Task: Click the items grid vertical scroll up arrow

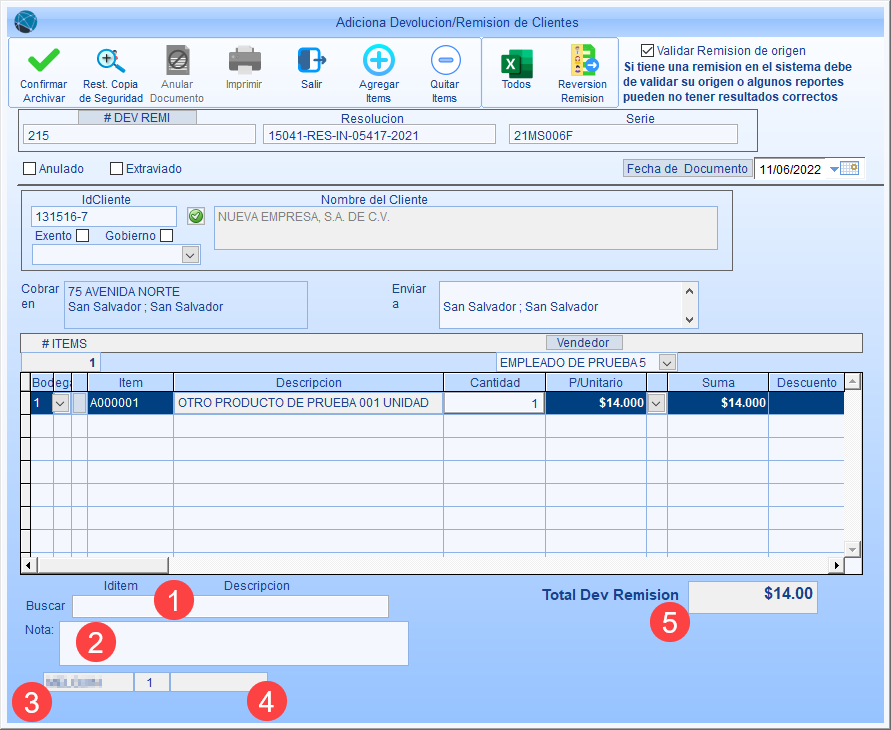Action: pyautogui.click(x=852, y=381)
